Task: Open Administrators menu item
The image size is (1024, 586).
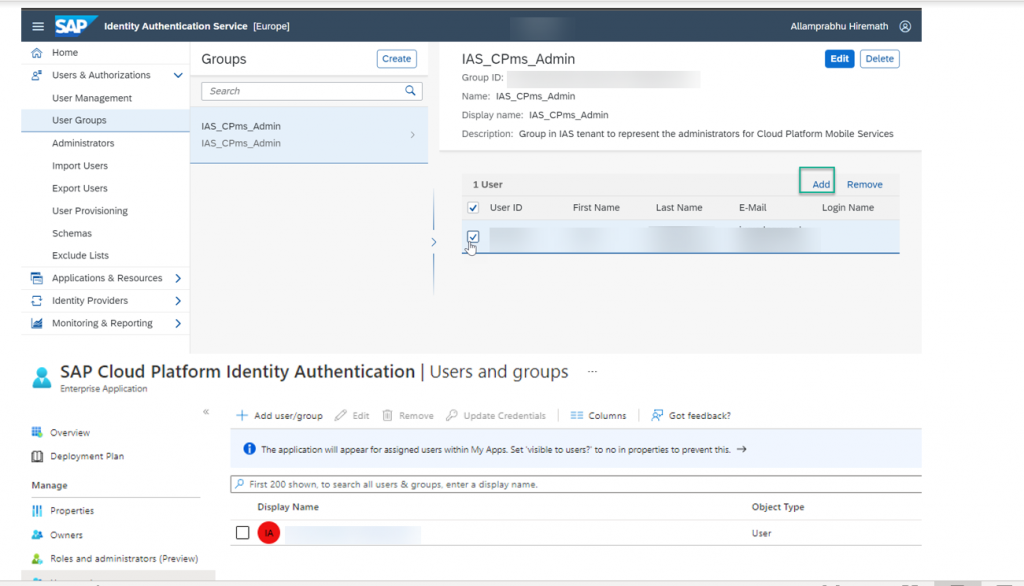Action: [83, 143]
